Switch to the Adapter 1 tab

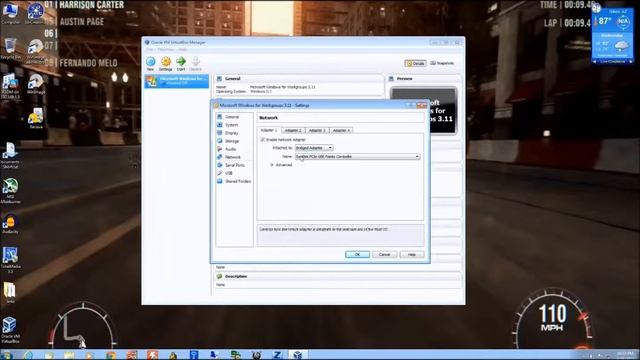(269, 130)
